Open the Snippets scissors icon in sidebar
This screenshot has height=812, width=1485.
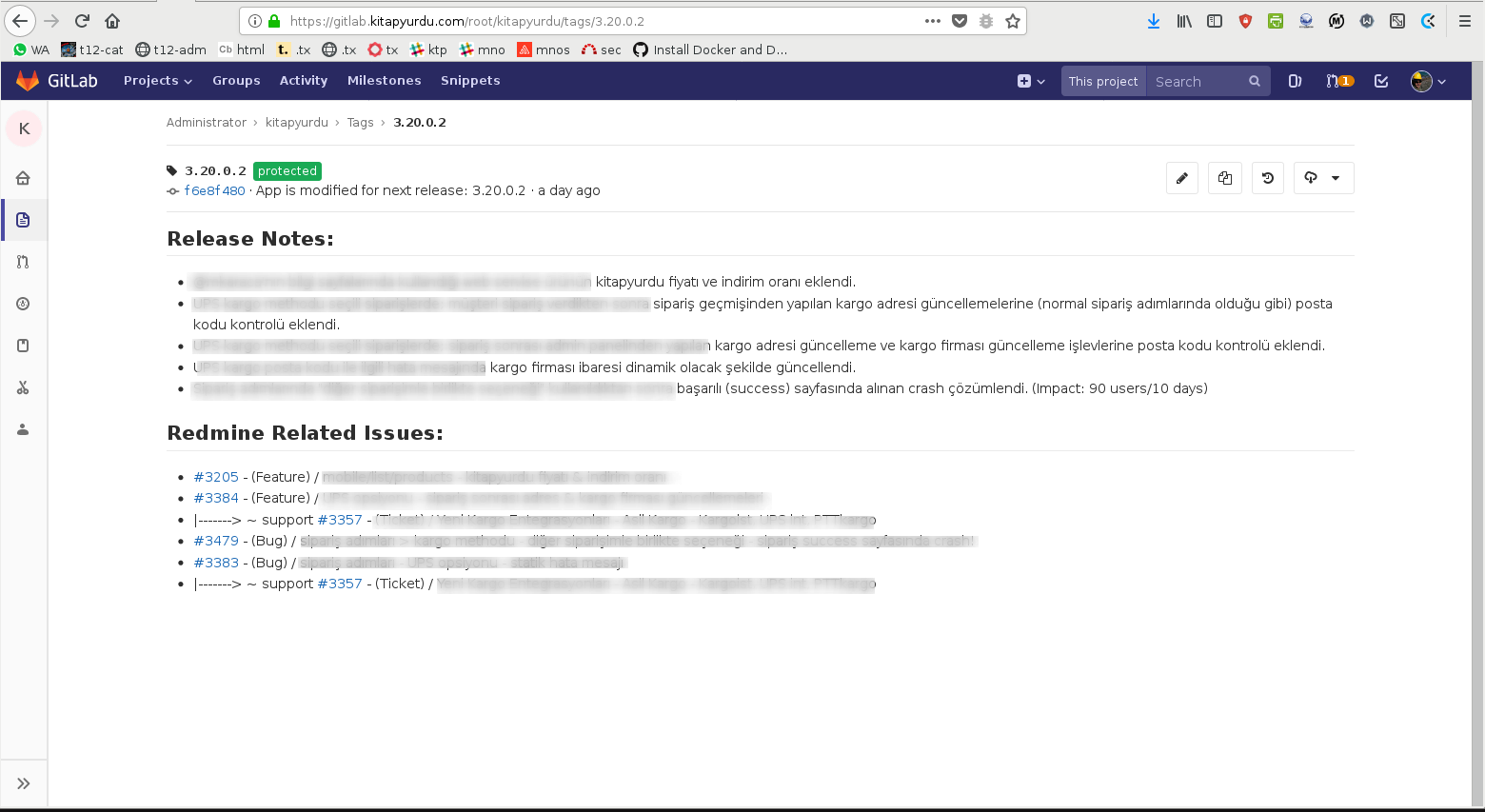coord(23,387)
